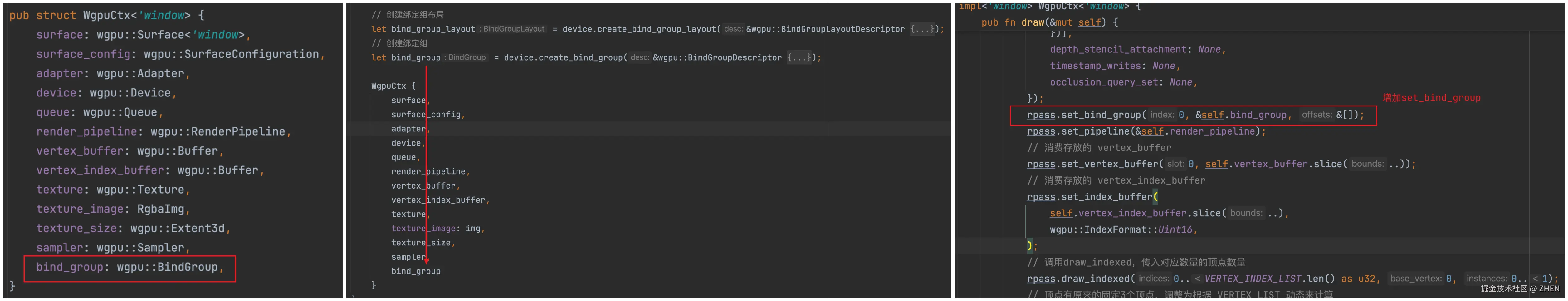
Task: Click 'texture: wgpu::Texture,' struct field
Action: 113,190
